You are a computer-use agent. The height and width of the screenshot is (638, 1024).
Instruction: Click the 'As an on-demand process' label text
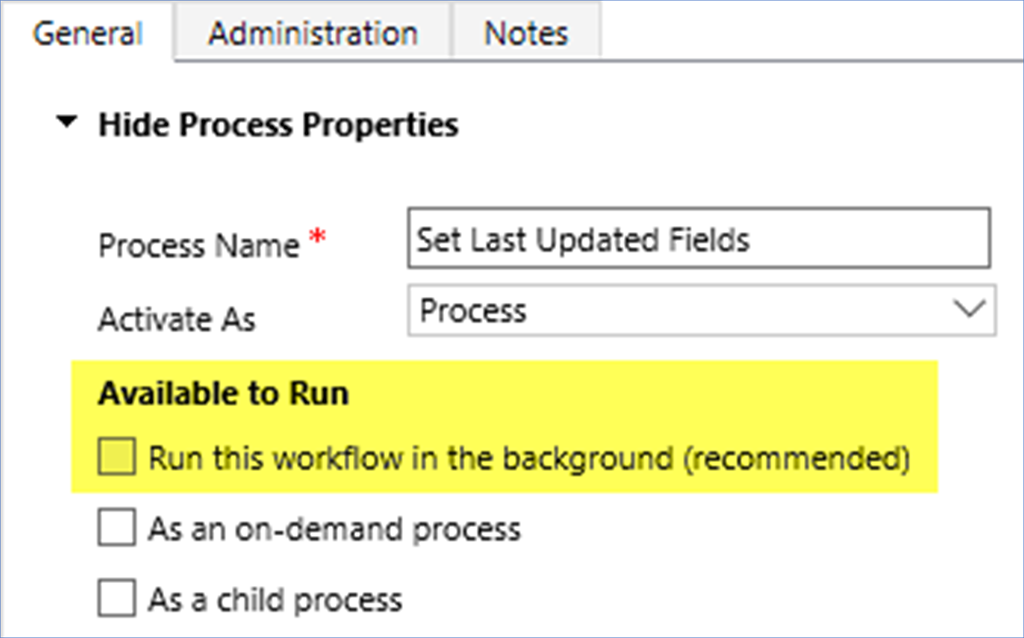pos(334,529)
